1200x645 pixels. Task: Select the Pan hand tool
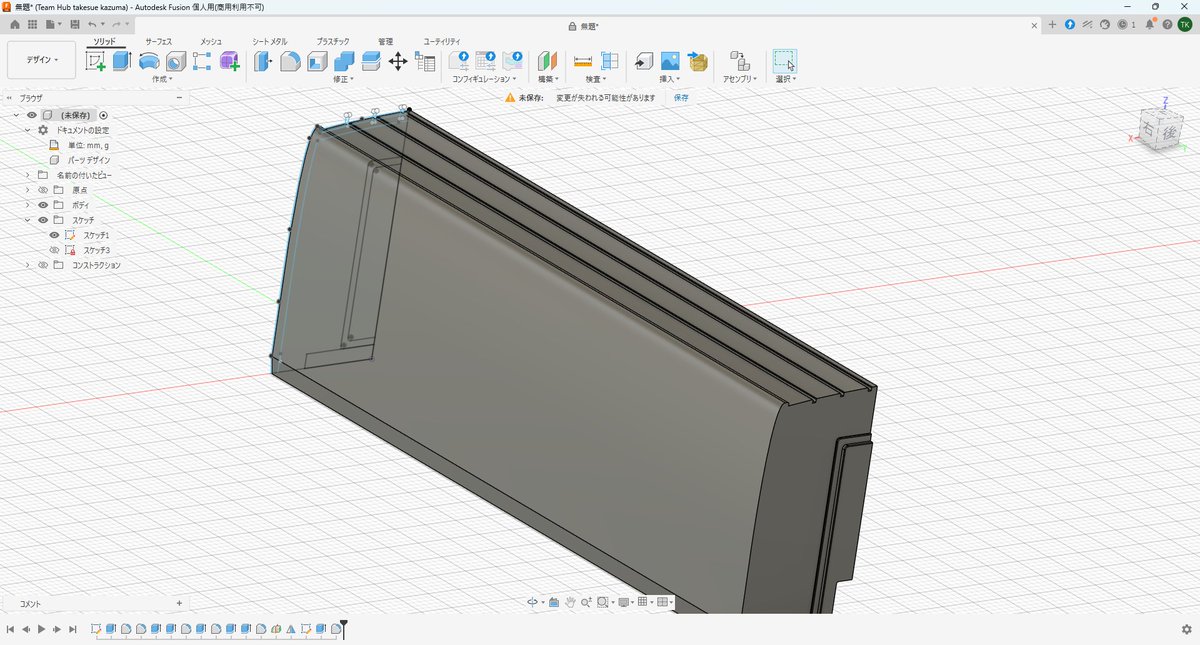click(x=570, y=602)
